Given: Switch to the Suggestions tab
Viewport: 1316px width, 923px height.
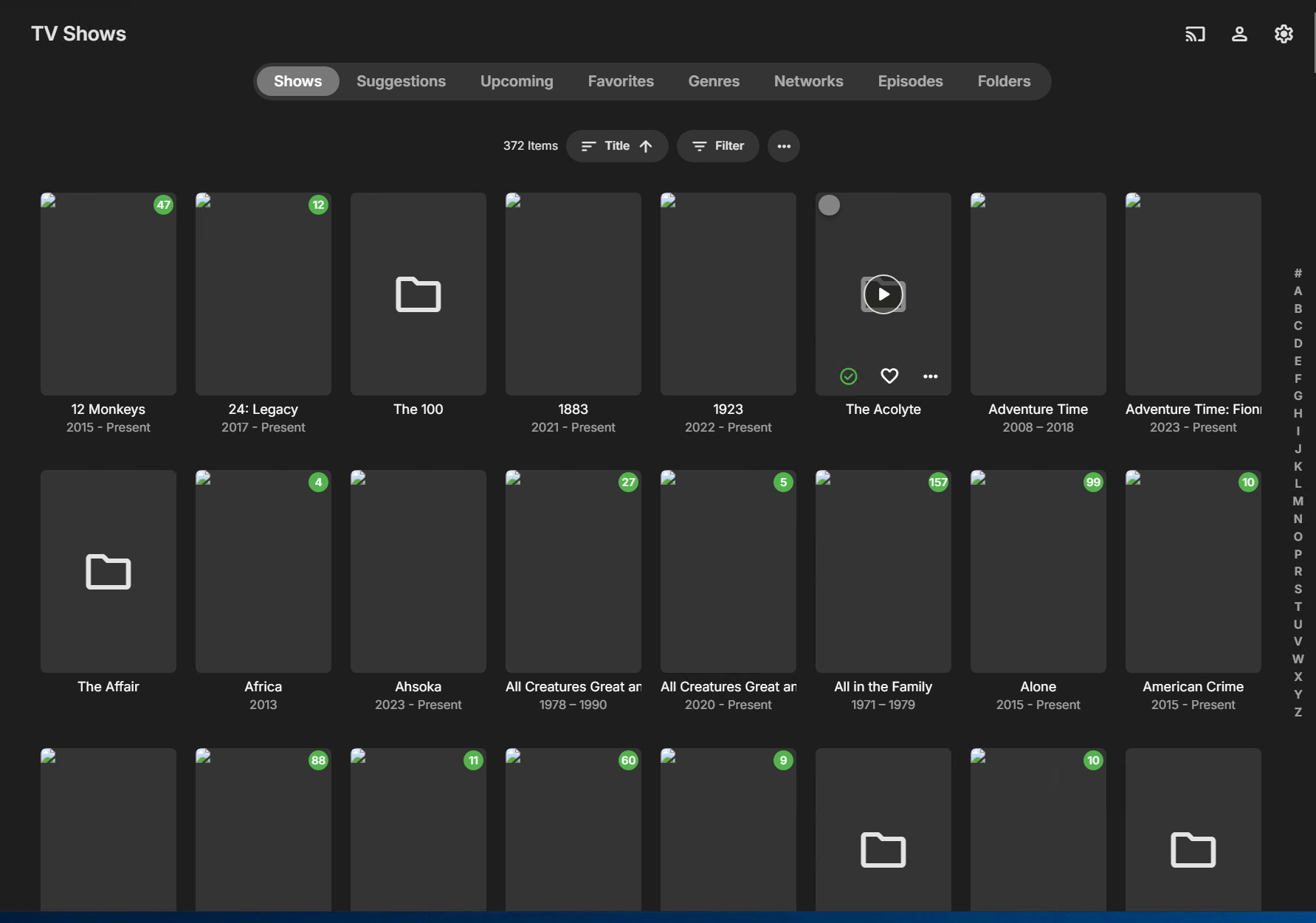Looking at the screenshot, I should pyautogui.click(x=401, y=81).
